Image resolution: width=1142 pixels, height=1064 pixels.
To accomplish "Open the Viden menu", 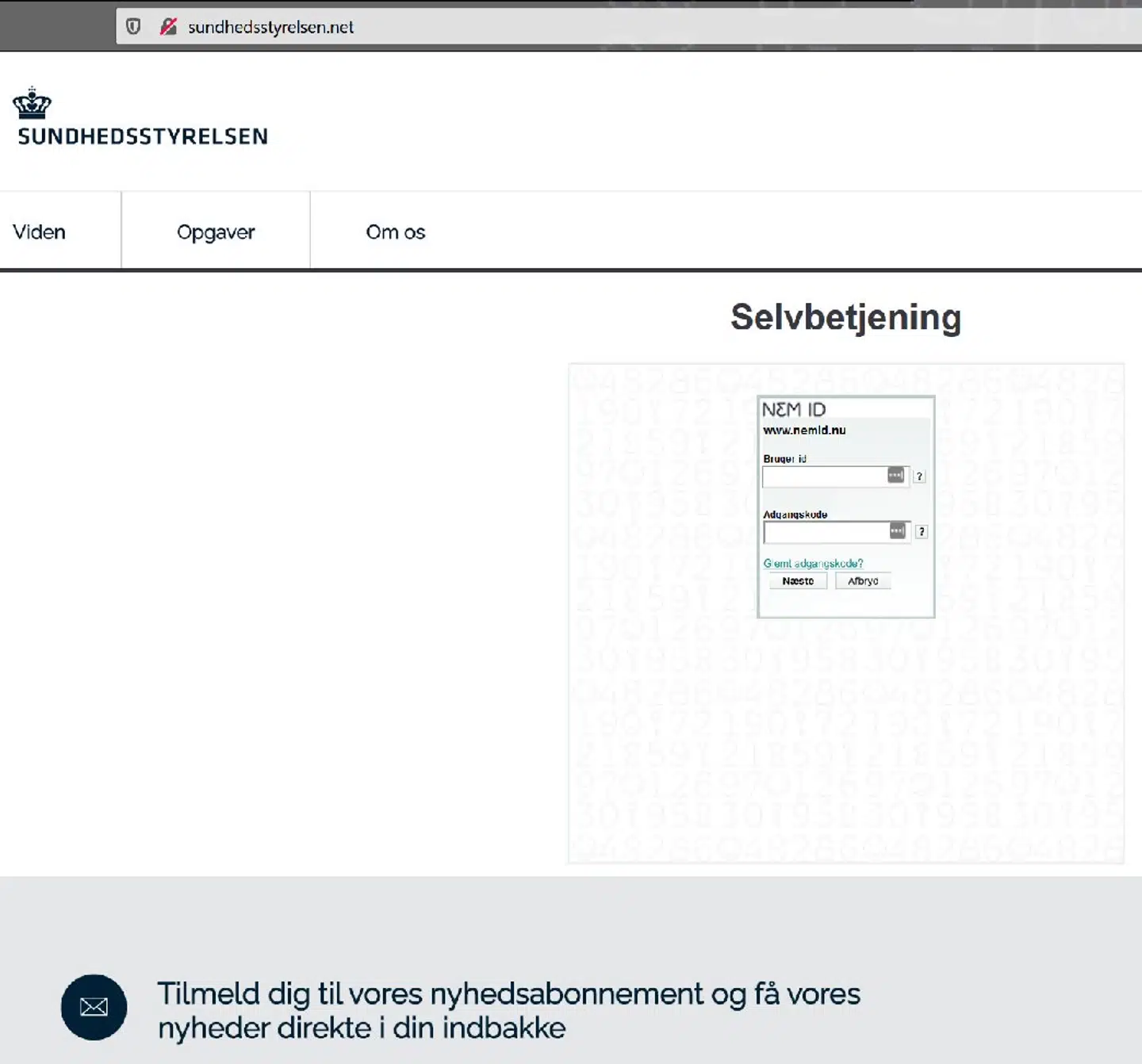I will (40, 232).
